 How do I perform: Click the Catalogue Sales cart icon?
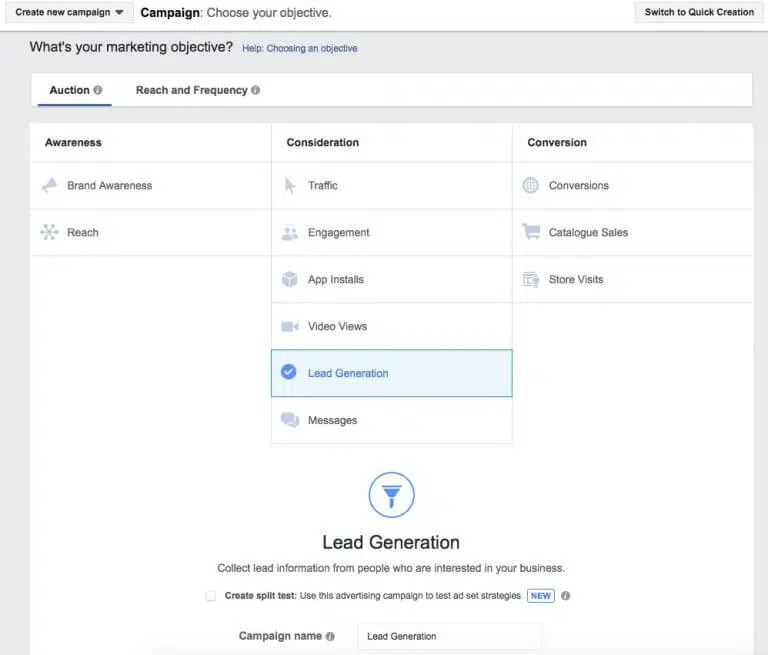click(x=531, y=233)
